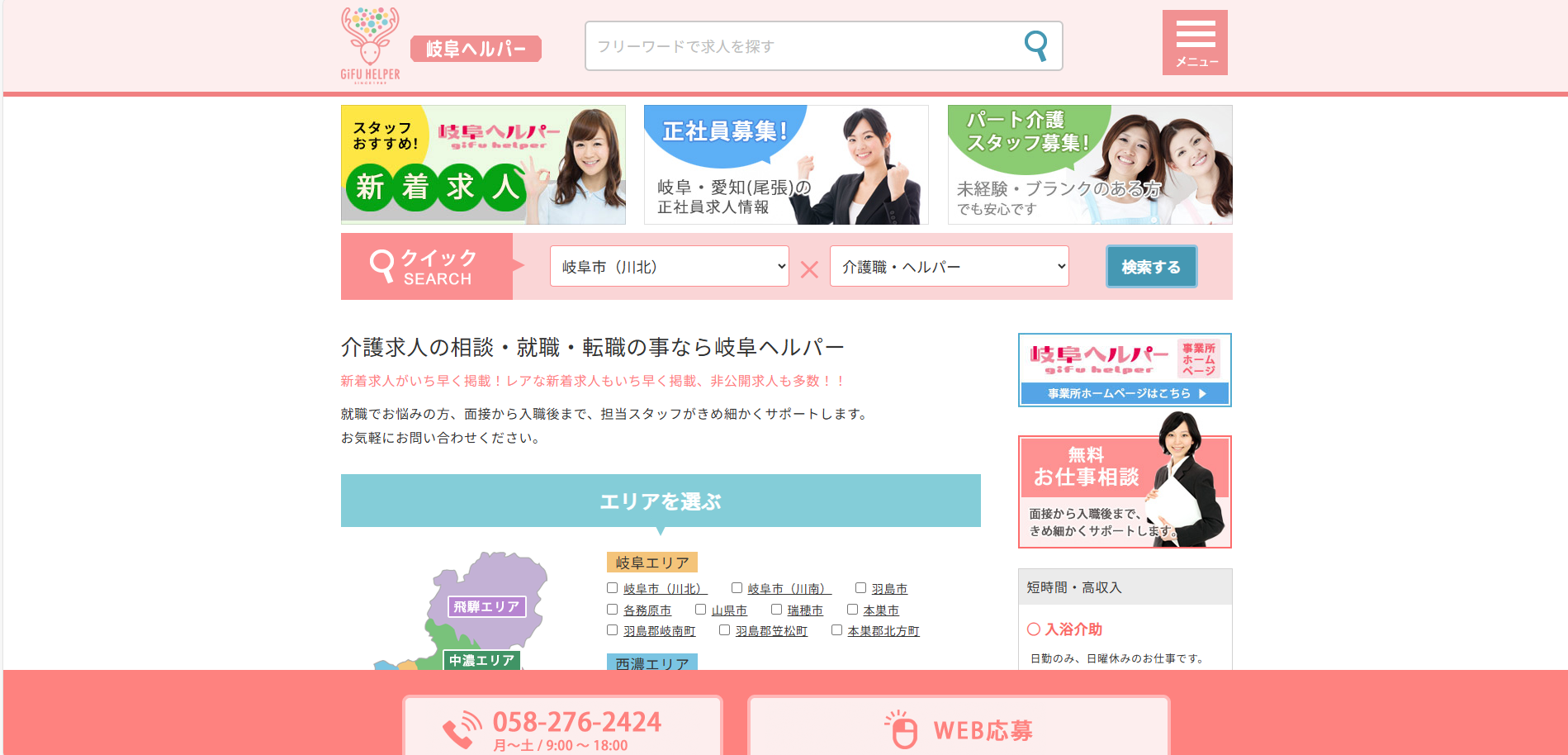The width and height of the screenshot is (1568, 755).
Task: Click the mouse icon beside WEB応募
Action: coord(901,729)
